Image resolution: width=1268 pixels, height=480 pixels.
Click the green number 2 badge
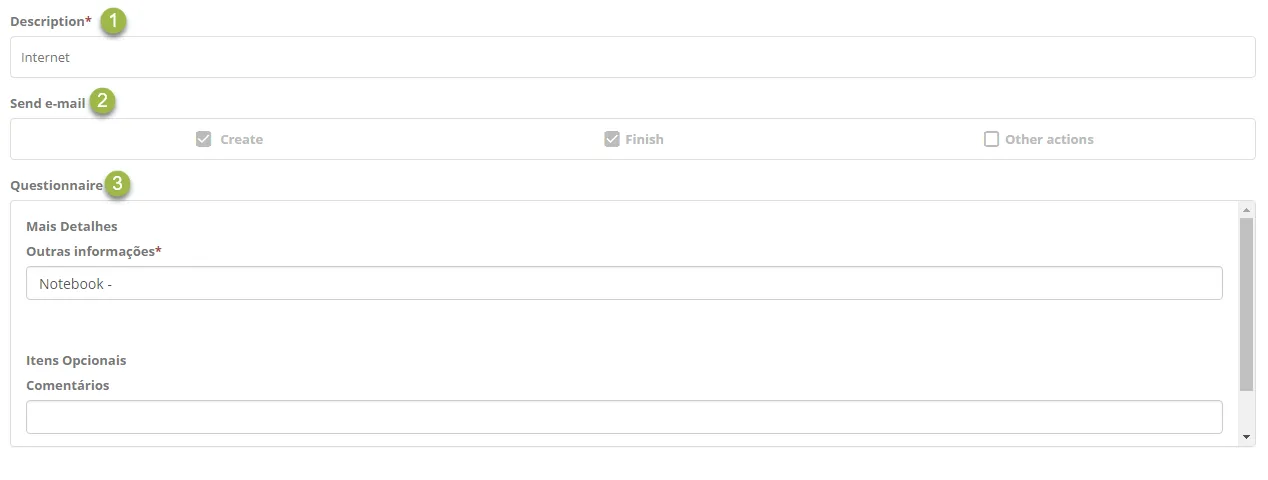103,102
